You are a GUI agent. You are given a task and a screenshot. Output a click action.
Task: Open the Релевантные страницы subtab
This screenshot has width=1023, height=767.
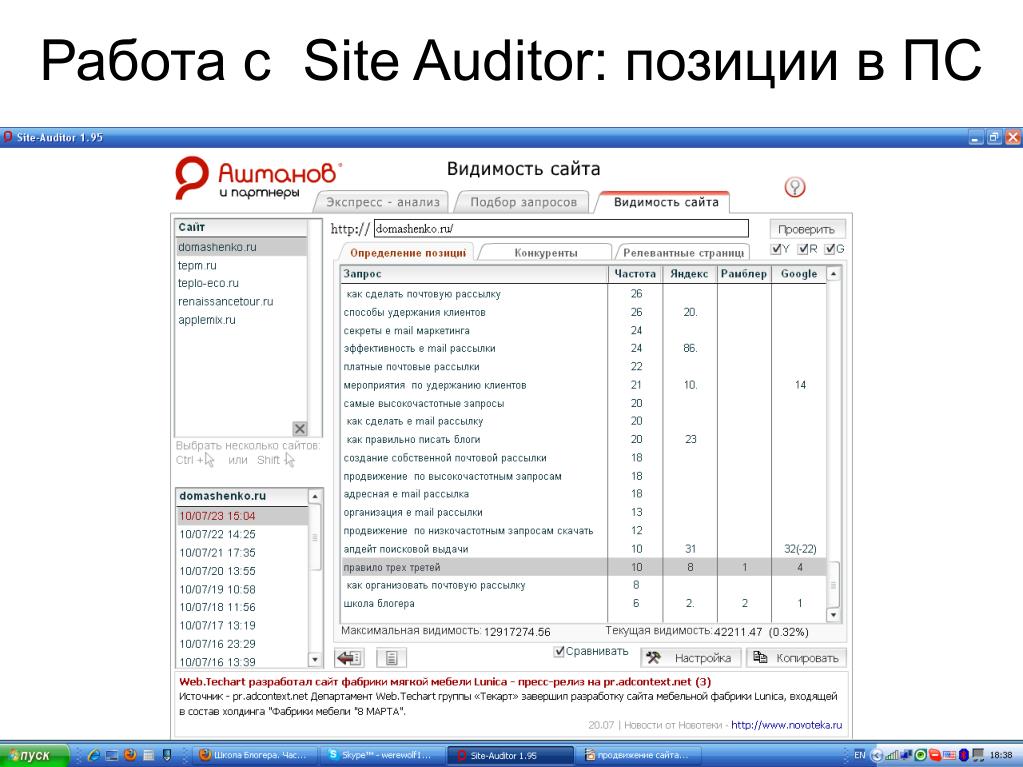pyautogui.click(x=683, y=253)
